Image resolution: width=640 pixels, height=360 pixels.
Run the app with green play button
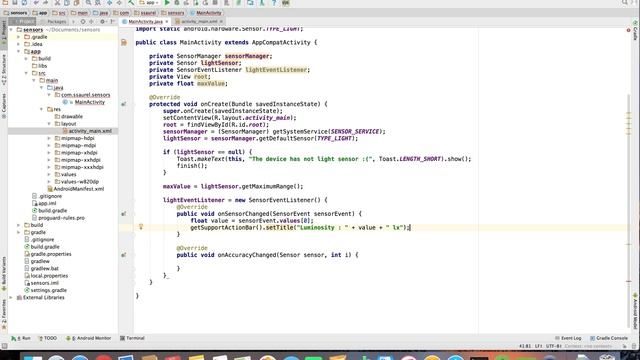pos(167,2)
